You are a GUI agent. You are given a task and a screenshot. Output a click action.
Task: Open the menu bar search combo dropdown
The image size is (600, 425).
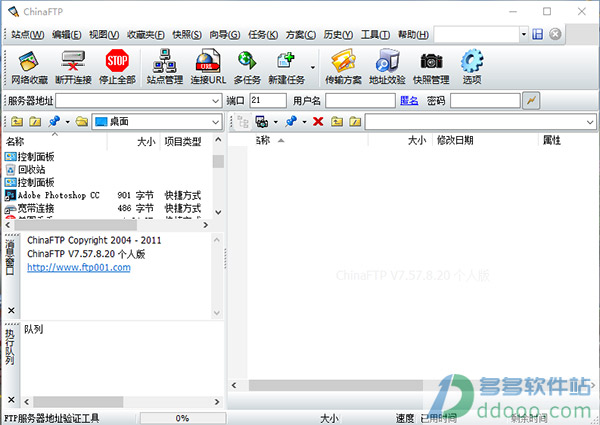pos(523,34)
